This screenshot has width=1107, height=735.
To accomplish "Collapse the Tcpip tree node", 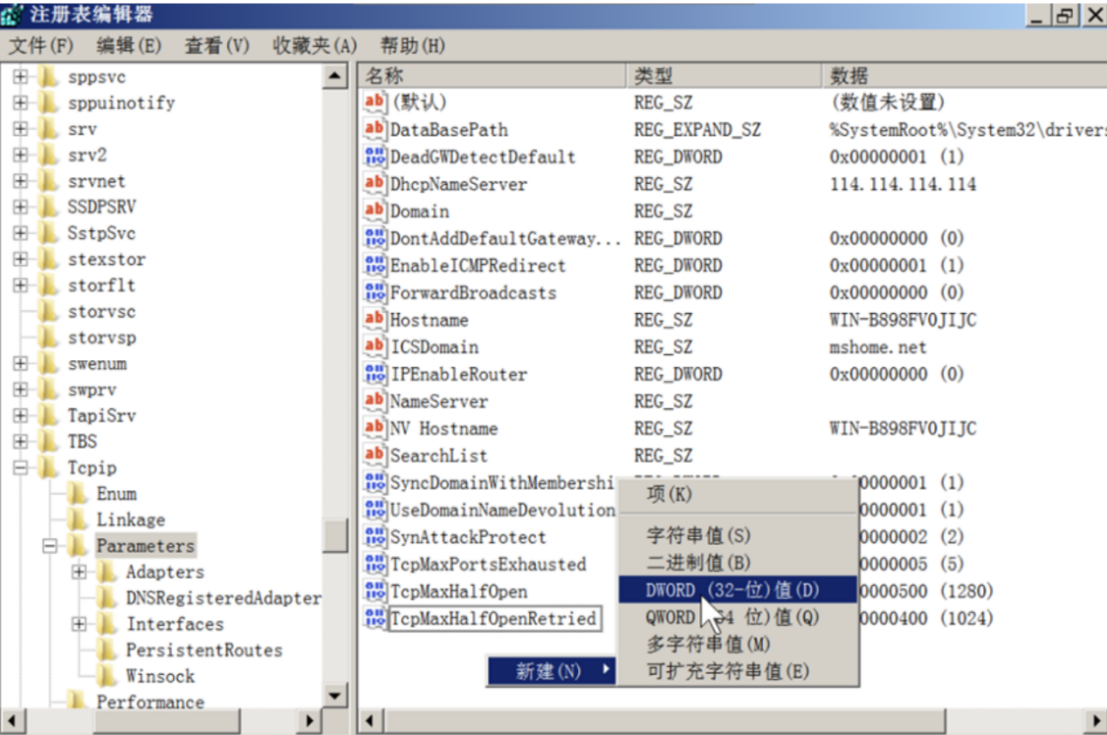I will pos(20,467).
